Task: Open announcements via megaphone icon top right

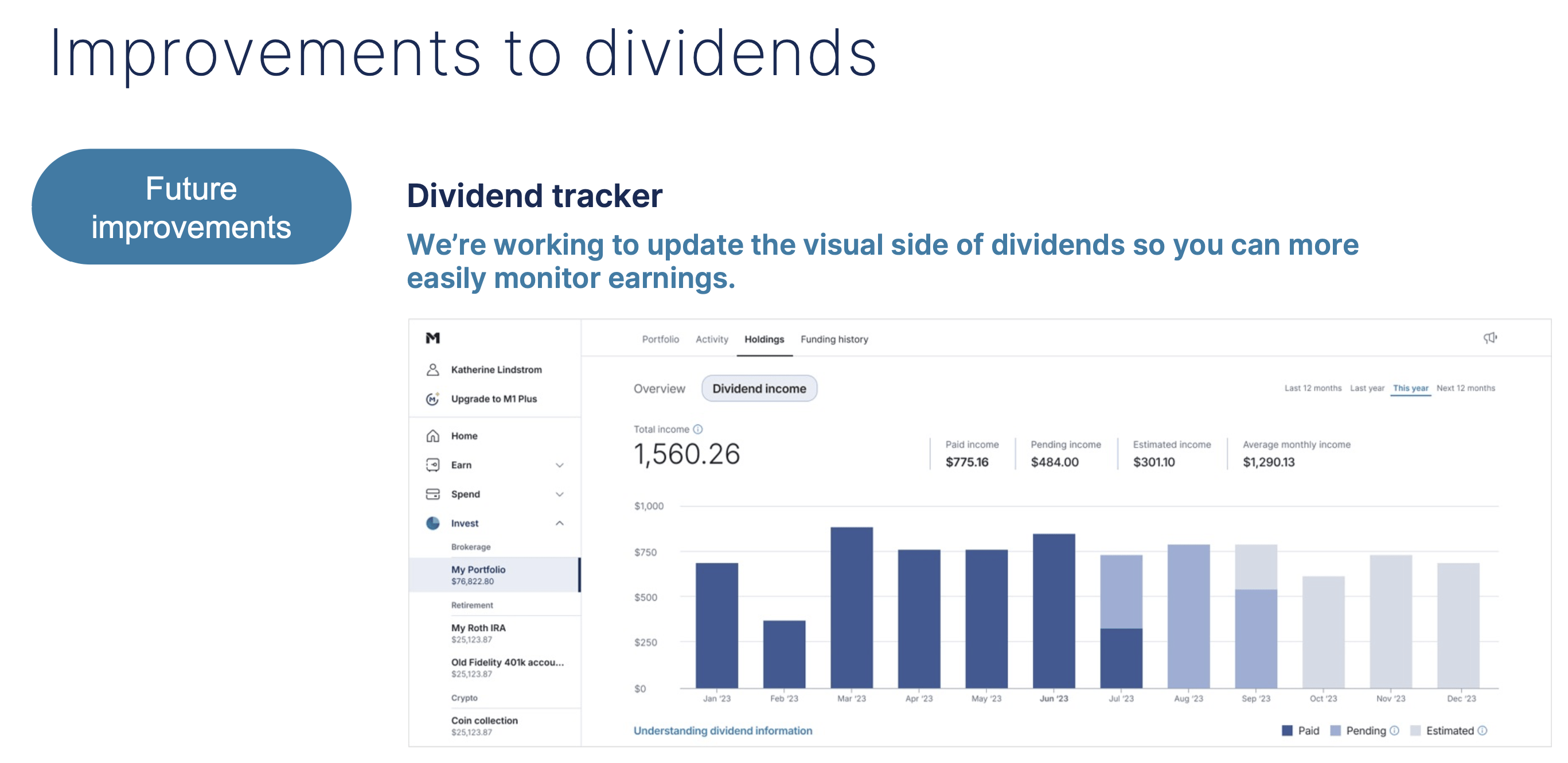Action: tap(1491, 338)
